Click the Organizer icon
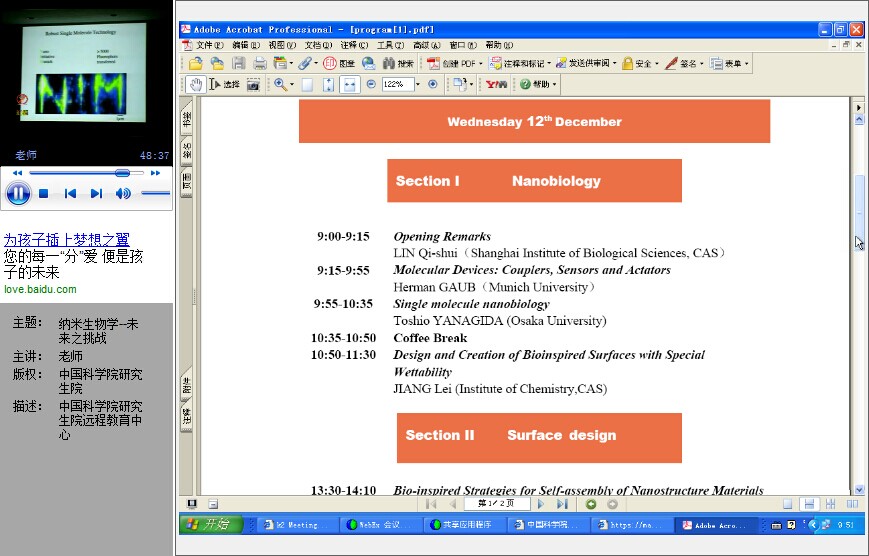869x556 pixels. [x=280, y=64]
